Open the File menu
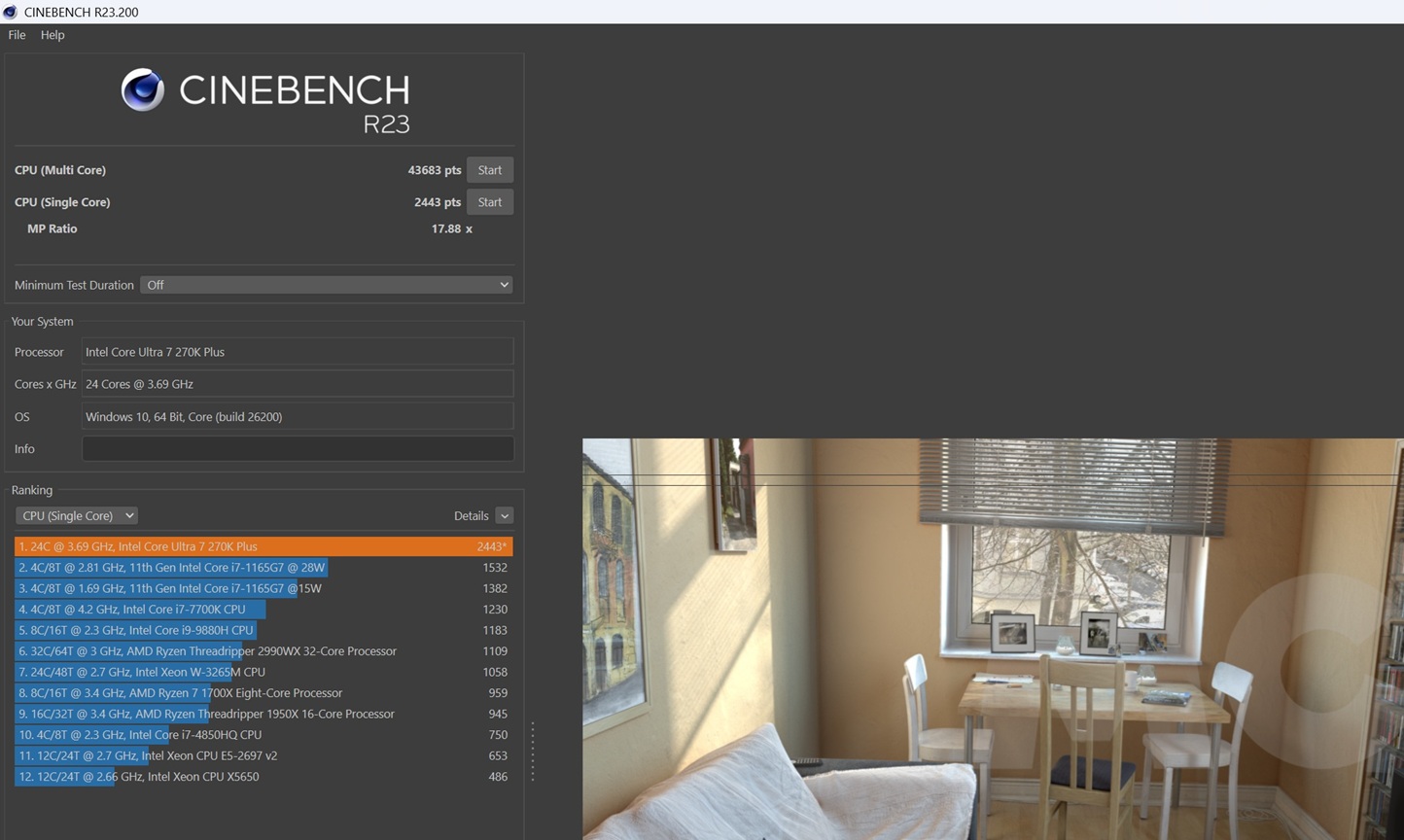 click(17, 35)
